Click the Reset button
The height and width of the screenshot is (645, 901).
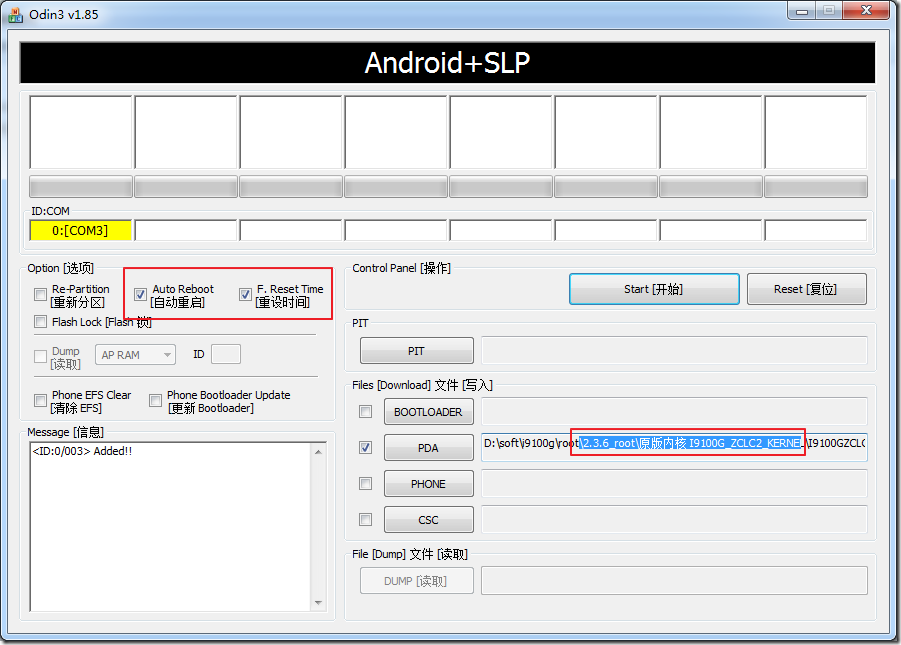tap(806, 289)
